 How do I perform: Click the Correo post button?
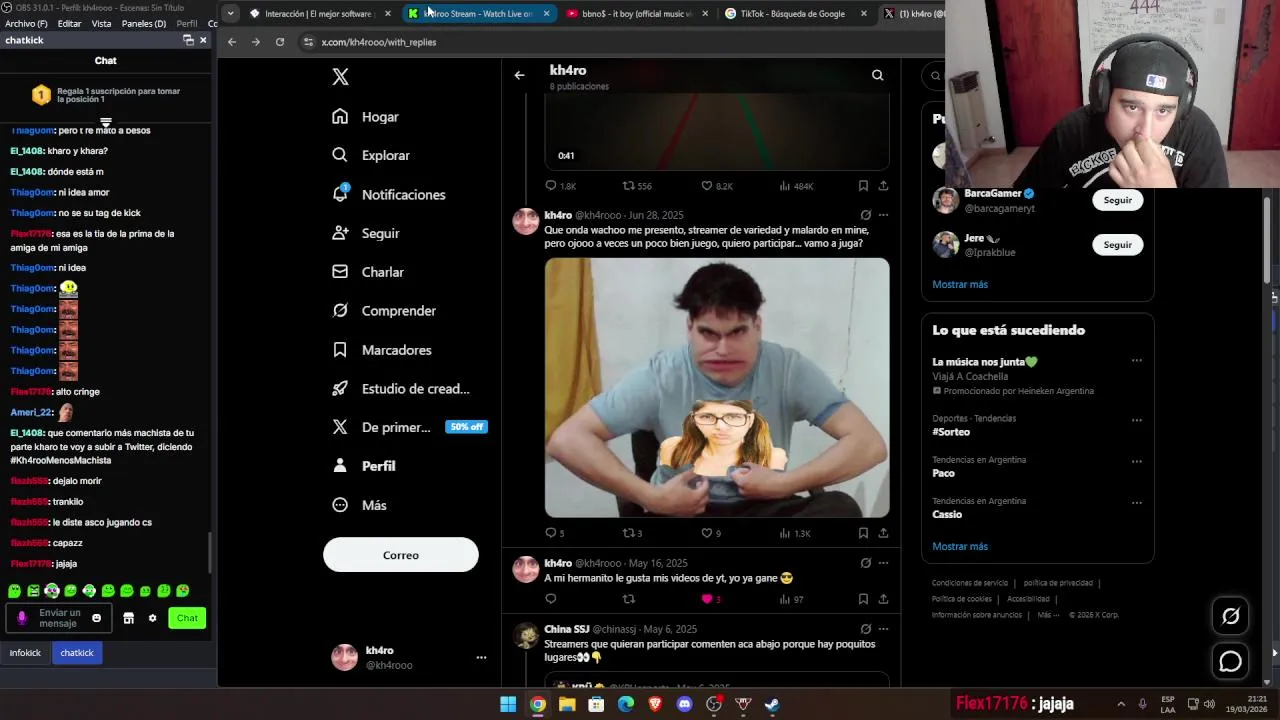tap(401, 555)
